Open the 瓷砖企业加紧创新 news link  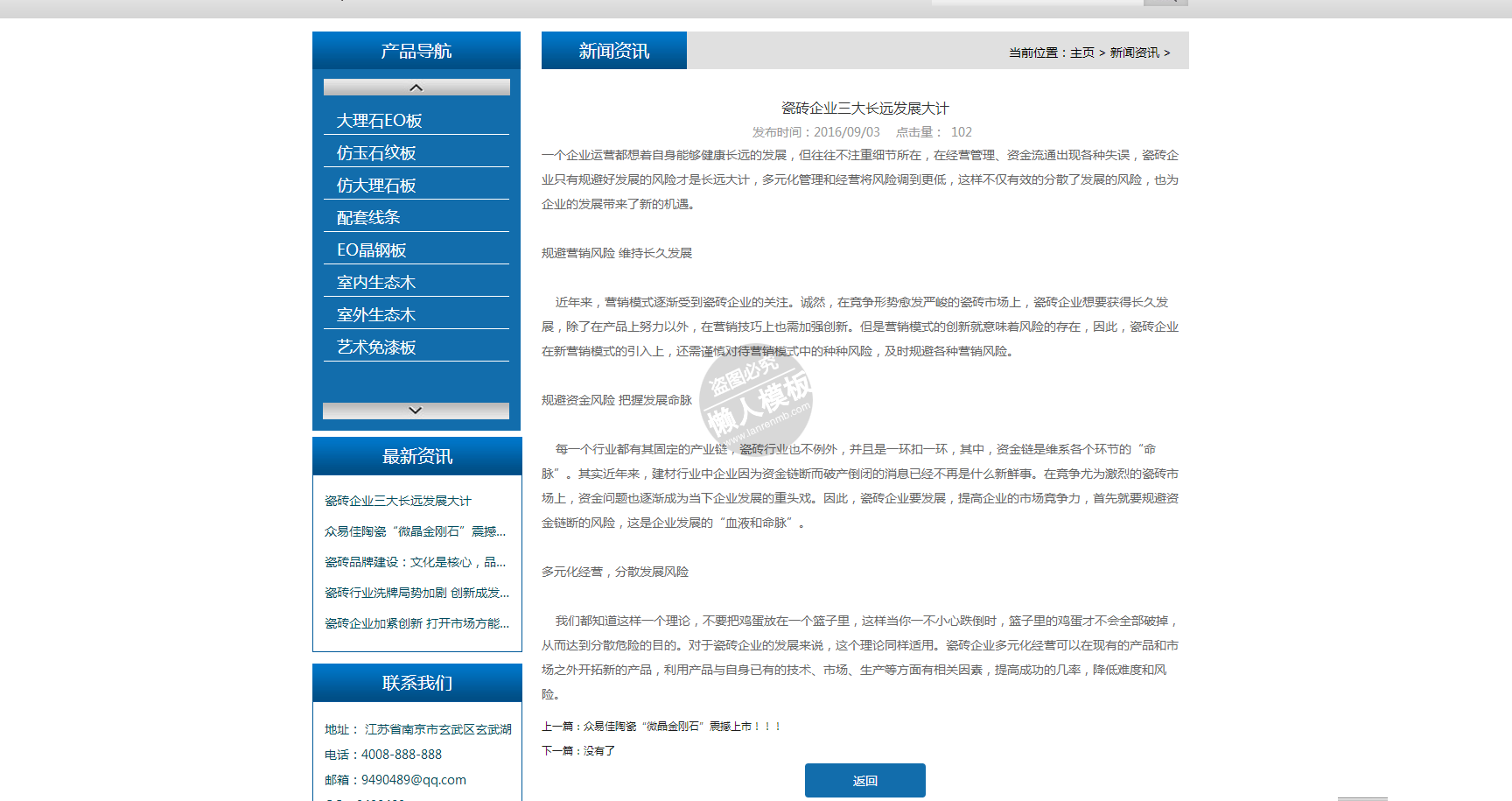416,623
